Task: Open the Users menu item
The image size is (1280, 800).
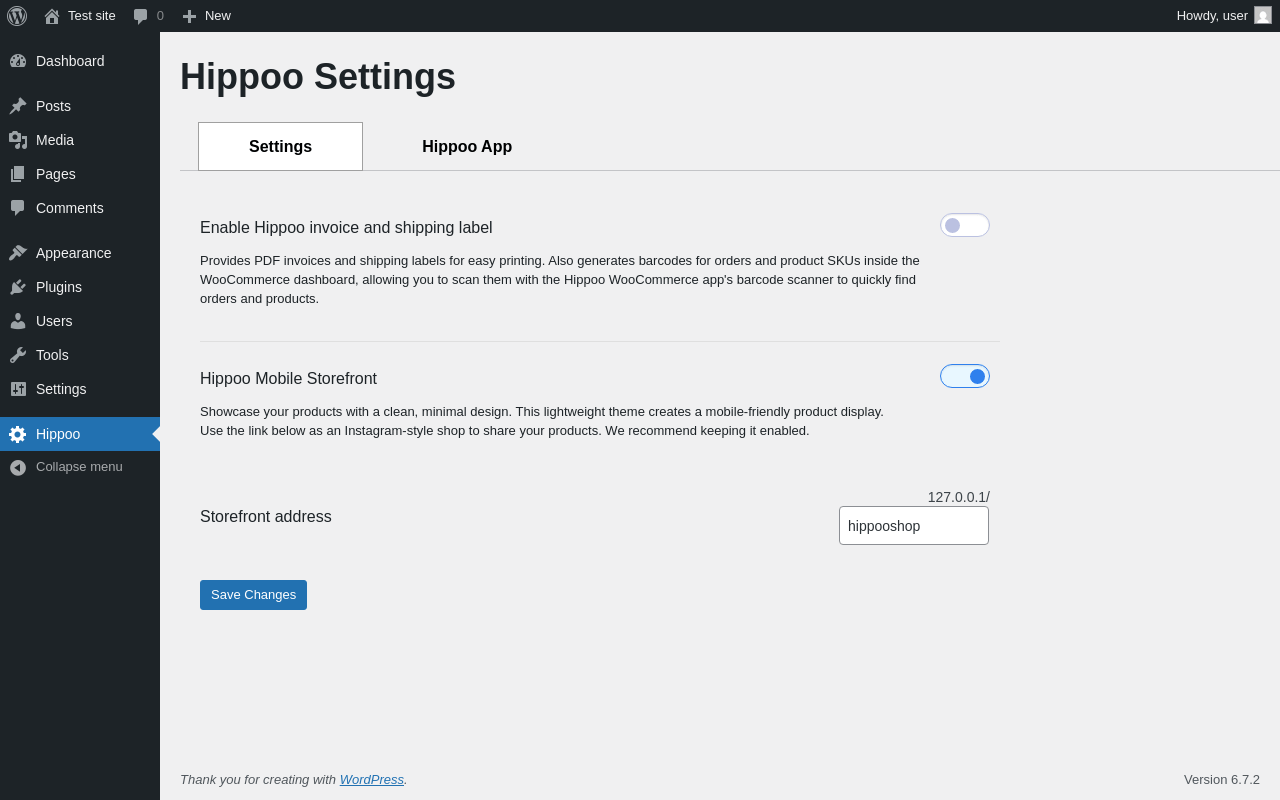Action: click(x=54, y=321)
